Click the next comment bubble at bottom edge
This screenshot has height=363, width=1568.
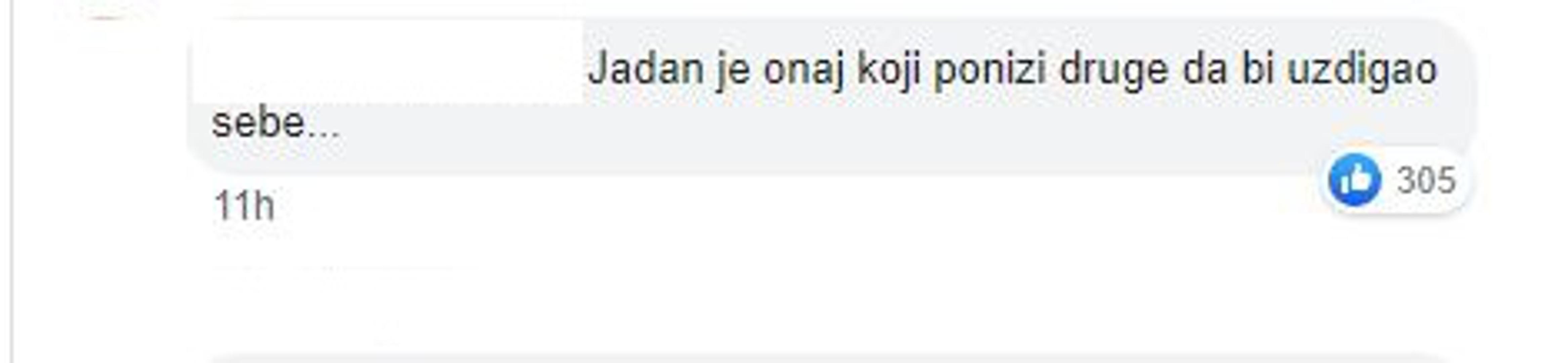click(828, 359)
